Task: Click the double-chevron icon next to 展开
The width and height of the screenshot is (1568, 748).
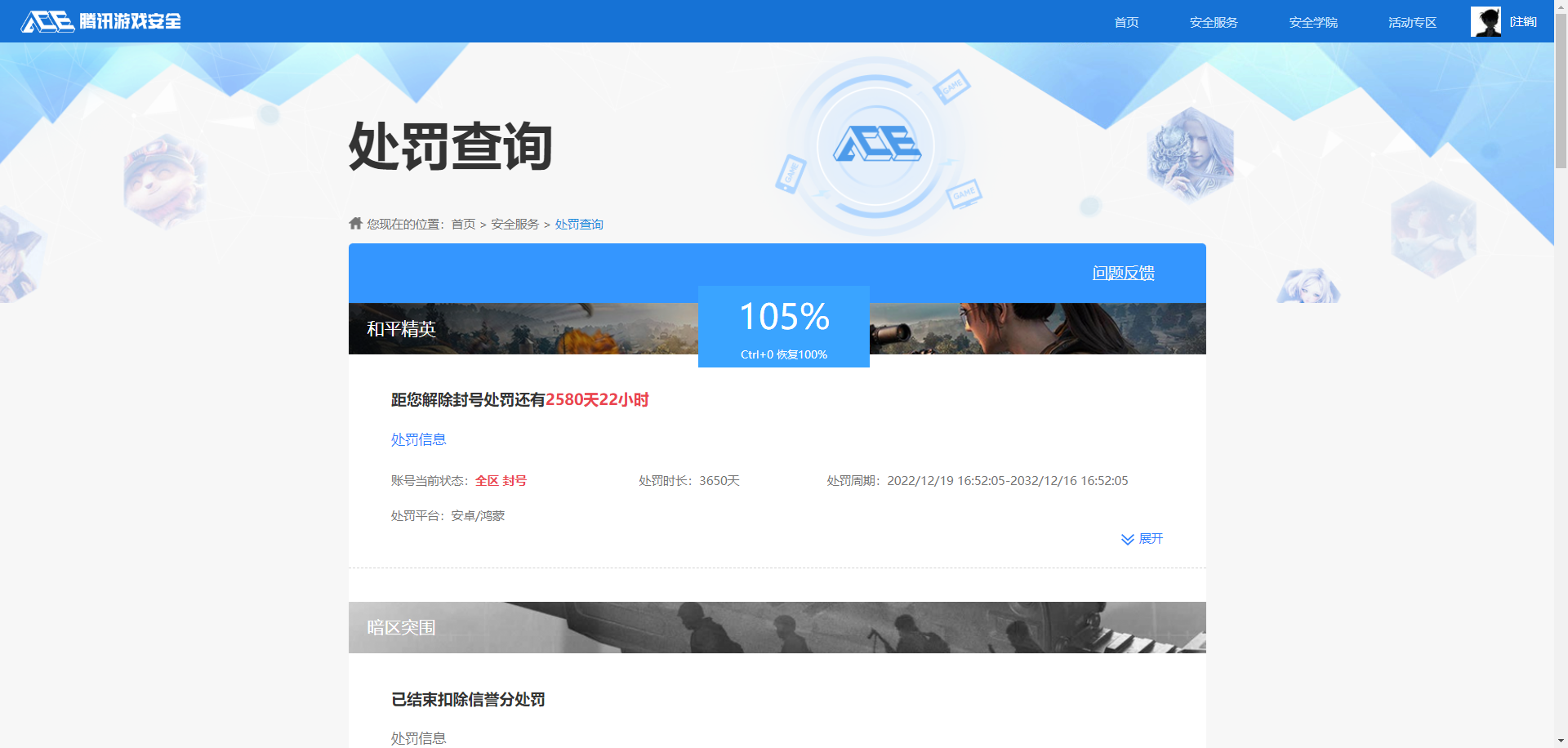Action: pyautogui.click(x=1127, y=539)
